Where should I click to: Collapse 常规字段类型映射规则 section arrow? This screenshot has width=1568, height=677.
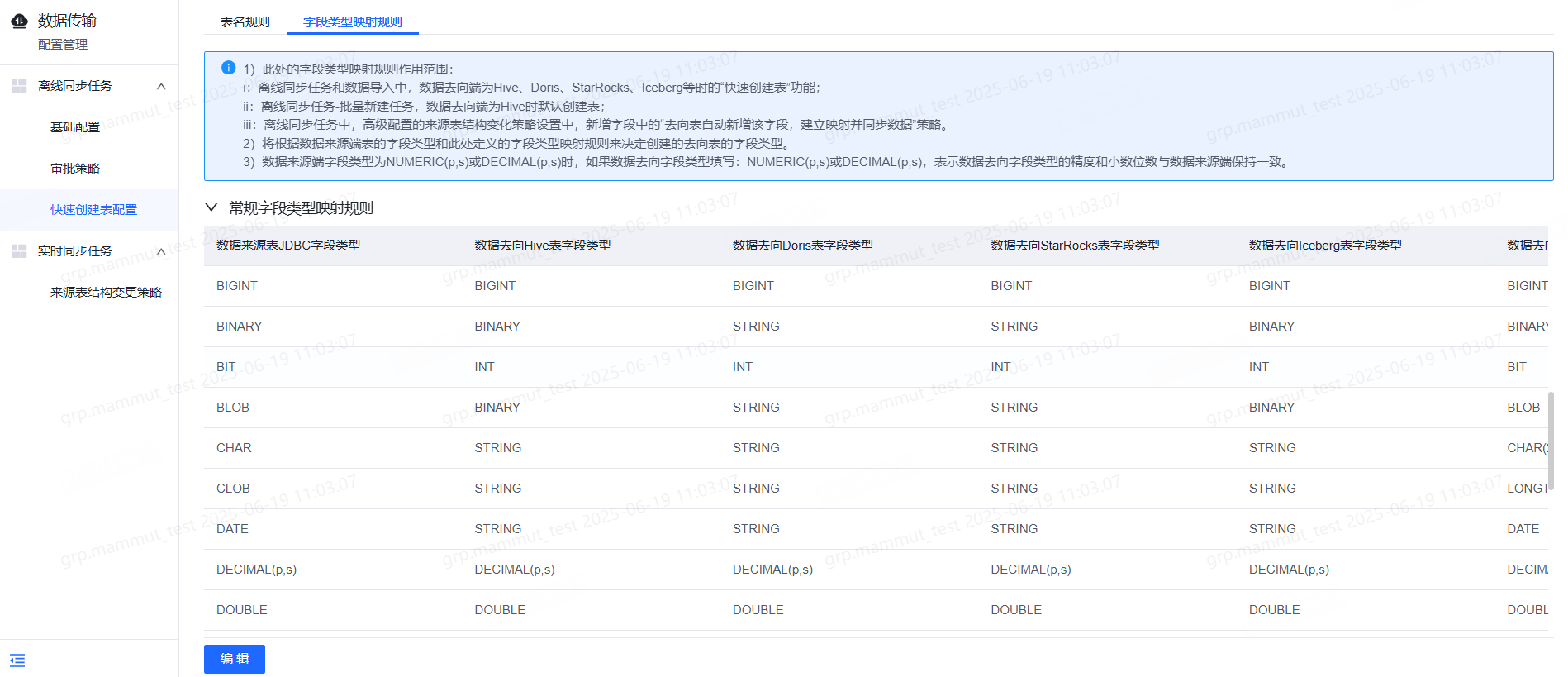click(x=211, y=207)
